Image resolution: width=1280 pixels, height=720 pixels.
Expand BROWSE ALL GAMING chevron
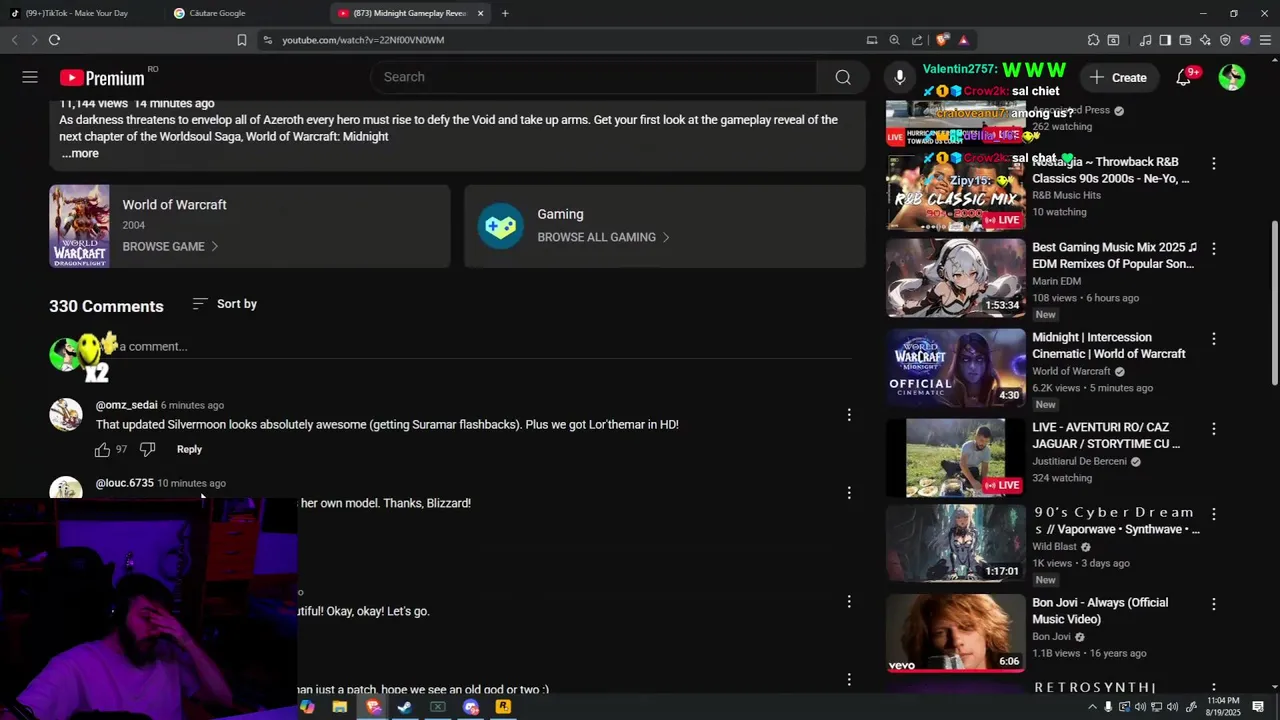666,237
